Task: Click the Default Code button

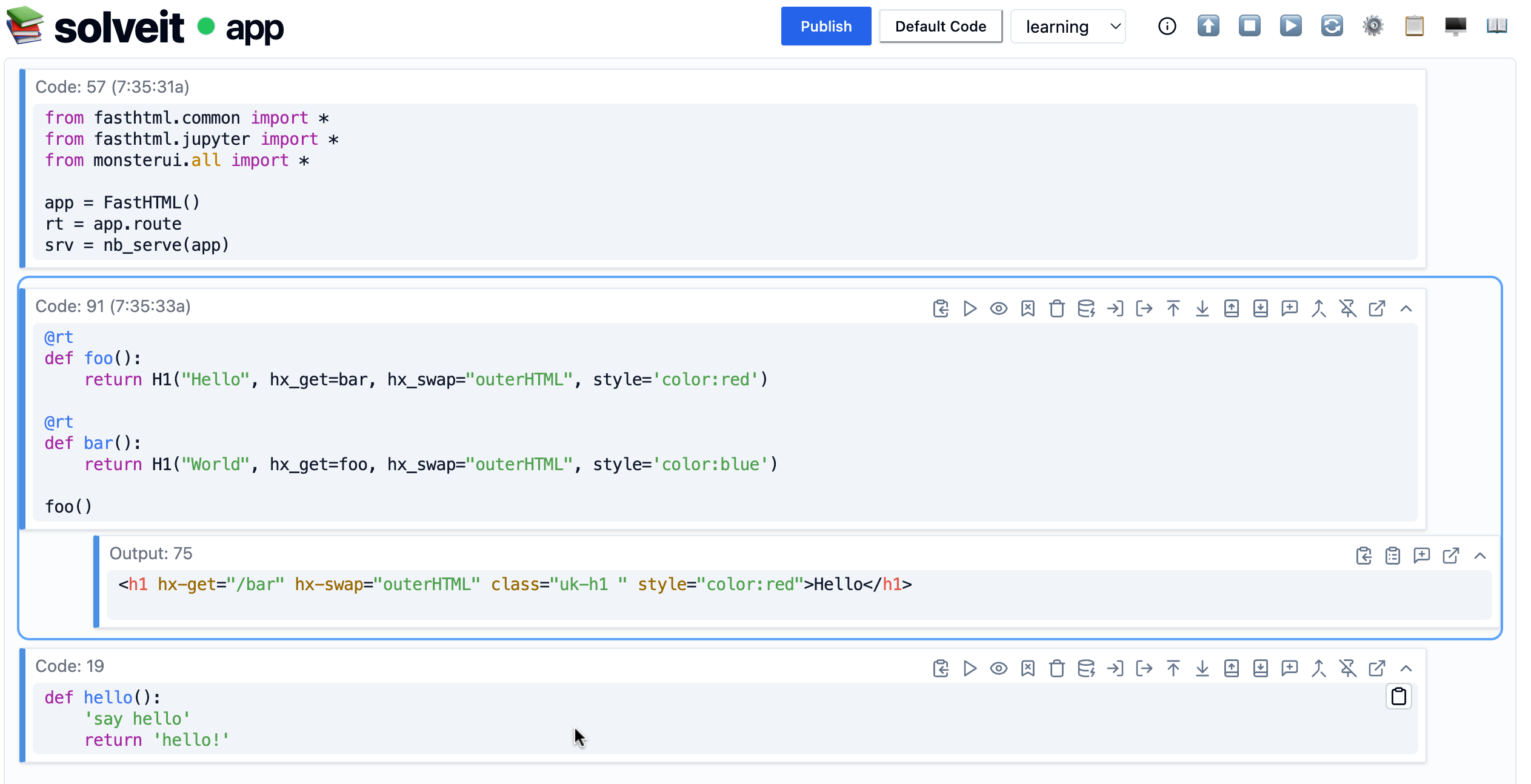Action: point(940,27)
